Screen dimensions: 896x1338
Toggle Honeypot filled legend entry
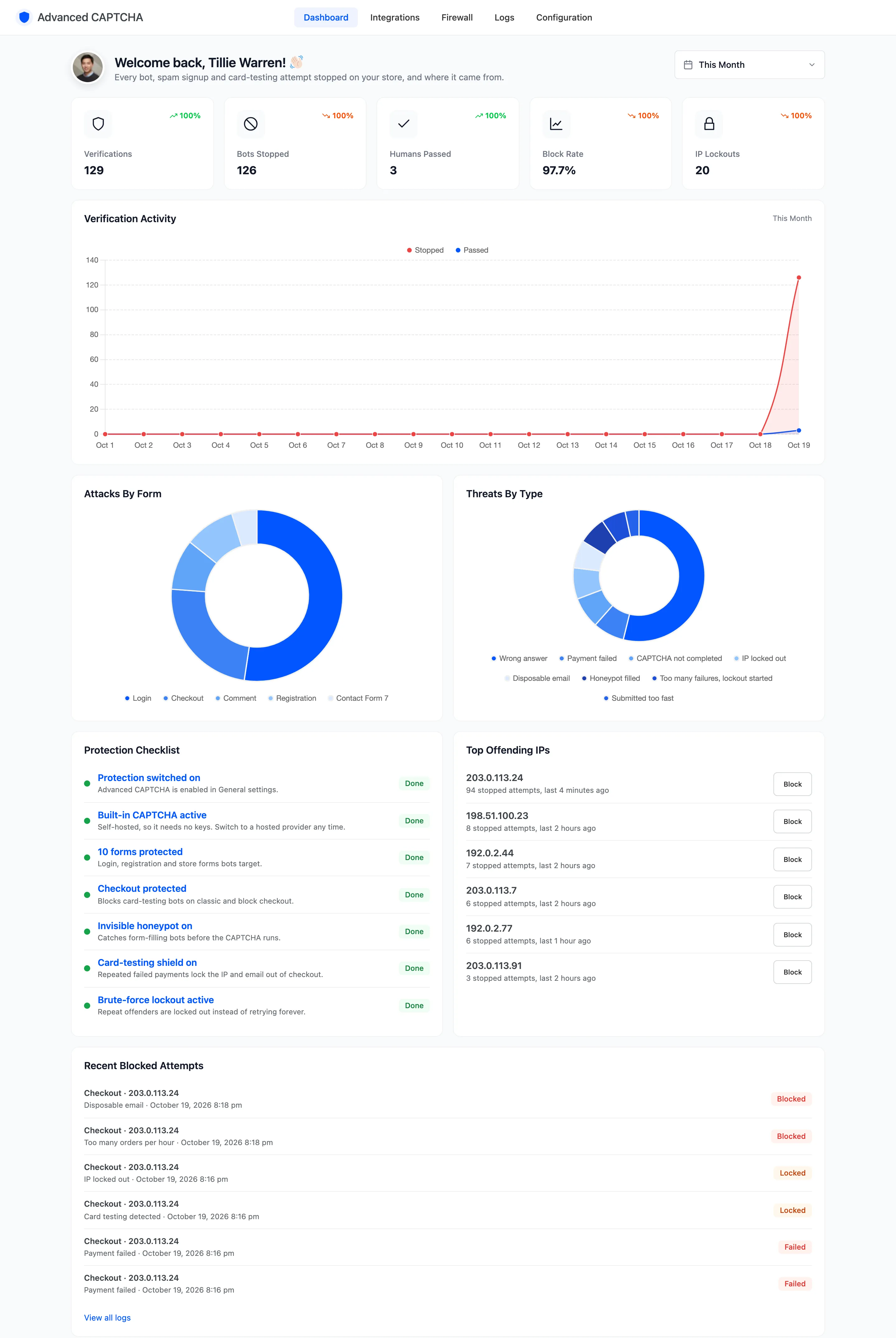point(611,678)
